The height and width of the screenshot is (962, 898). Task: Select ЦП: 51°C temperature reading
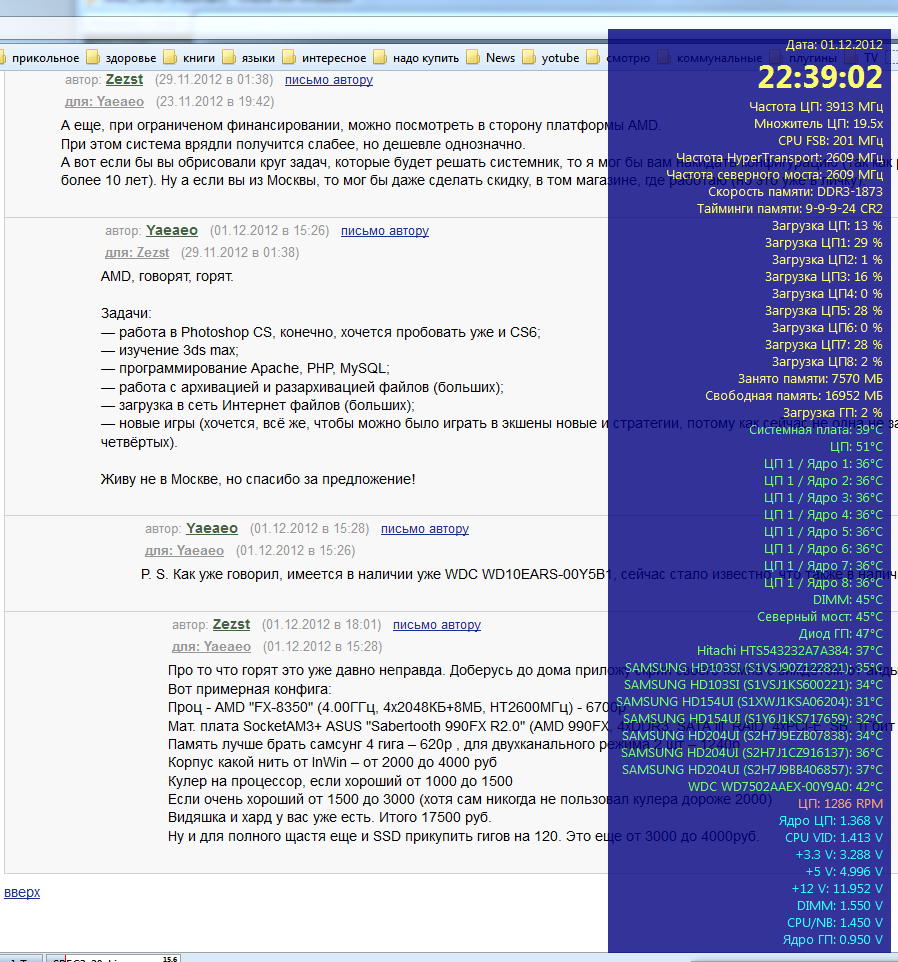coord(856,447)
